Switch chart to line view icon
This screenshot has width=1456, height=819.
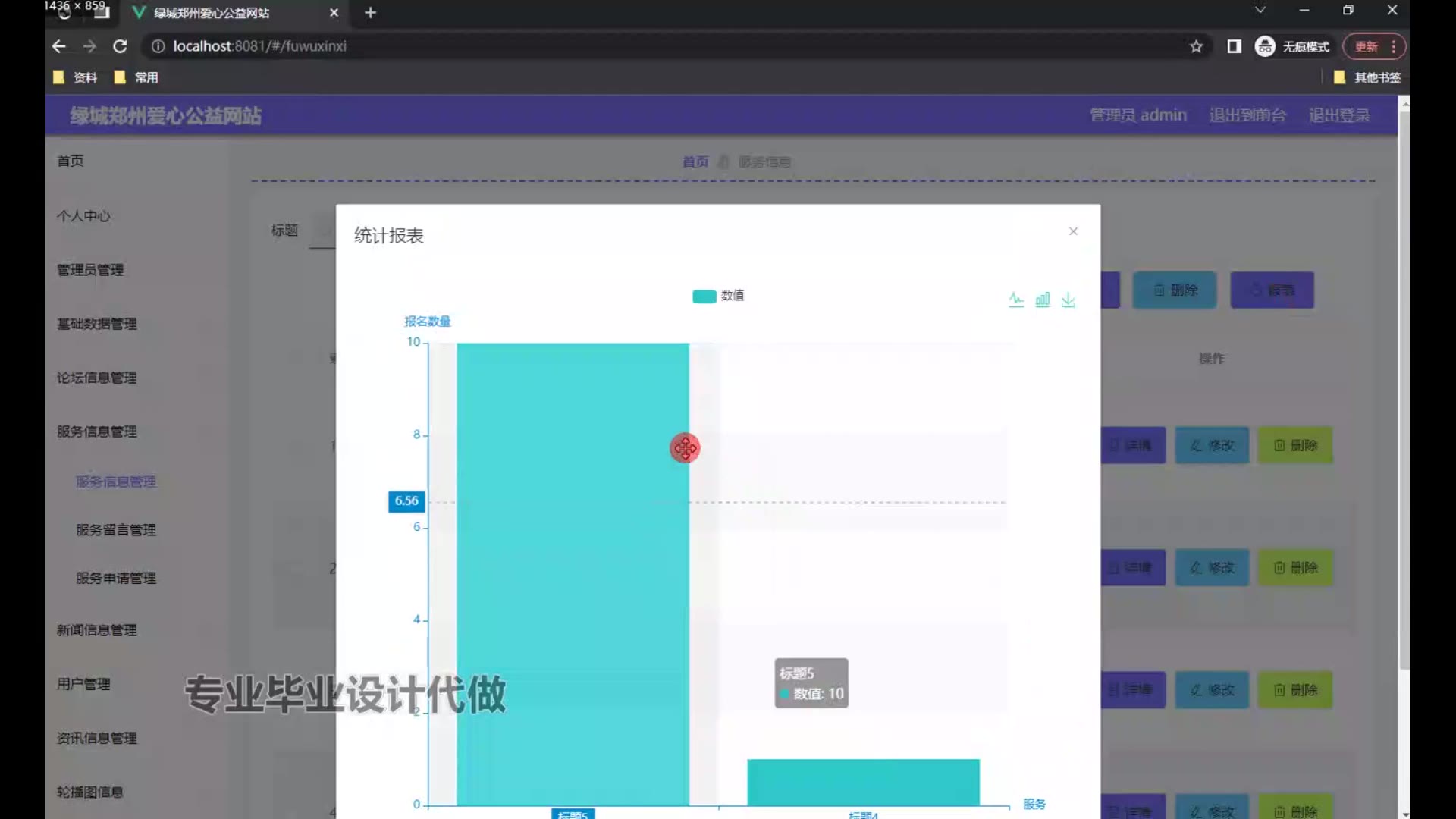click(x=1016, y=300)
